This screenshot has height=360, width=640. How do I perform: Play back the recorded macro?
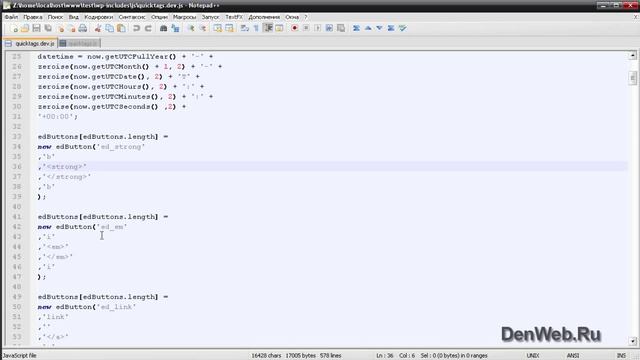tap(318, 28)
